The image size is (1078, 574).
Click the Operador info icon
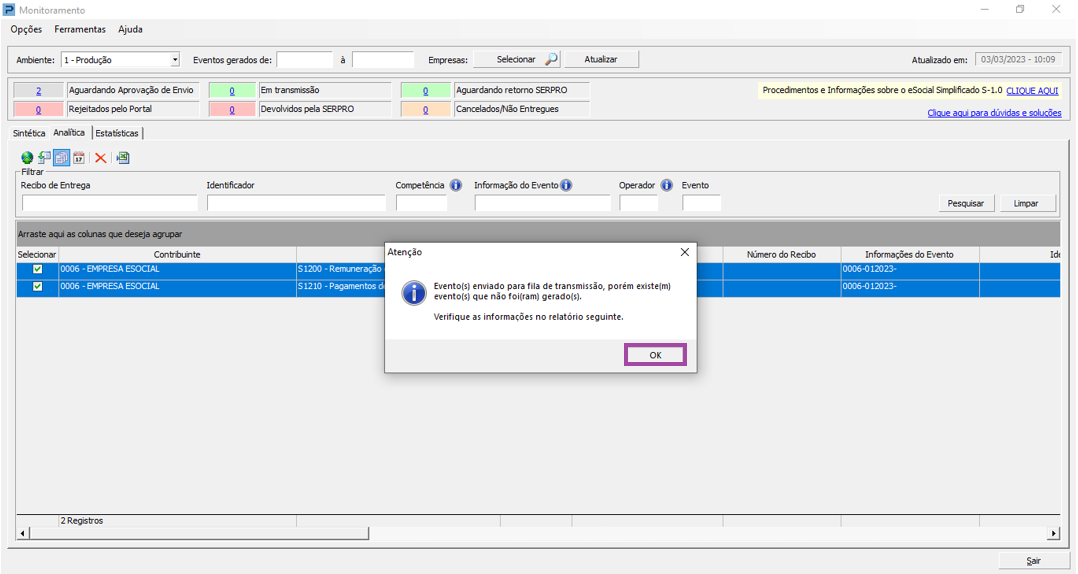point(666,185)
